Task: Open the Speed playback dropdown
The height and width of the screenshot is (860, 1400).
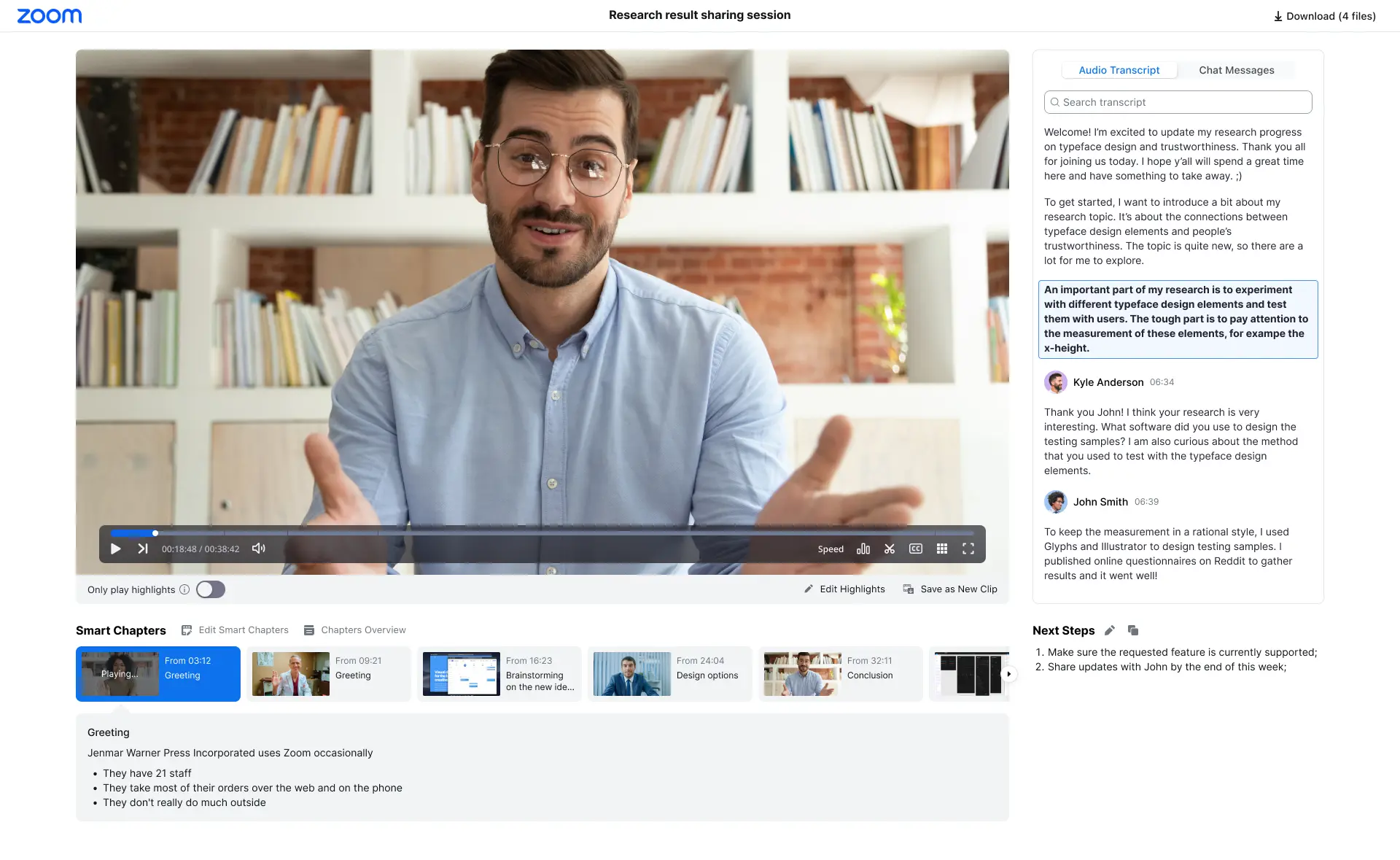Action: (830, 549)
